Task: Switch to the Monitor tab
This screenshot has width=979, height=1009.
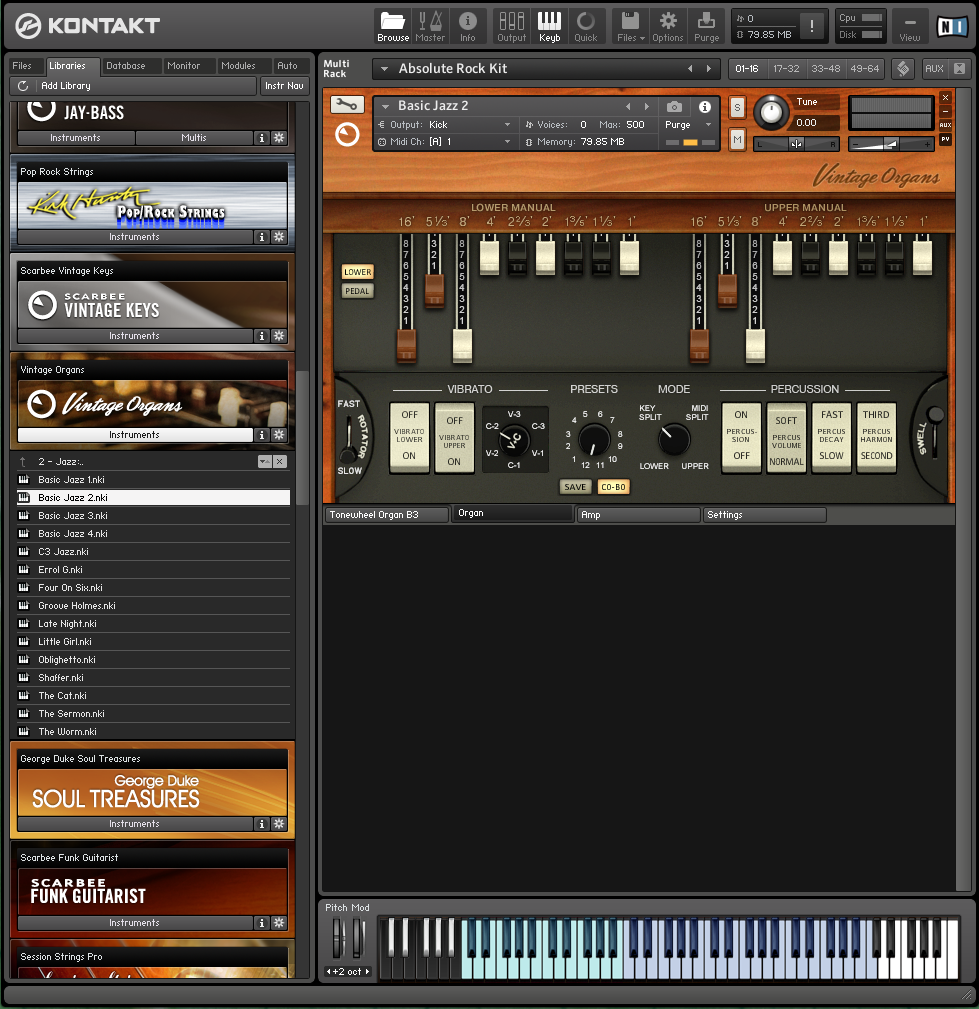Action: [183, 66]
